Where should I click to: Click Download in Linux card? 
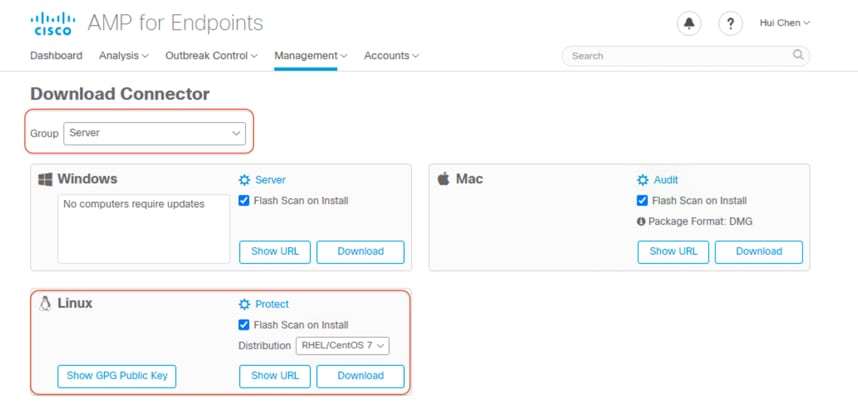click(x=361, y=376)
